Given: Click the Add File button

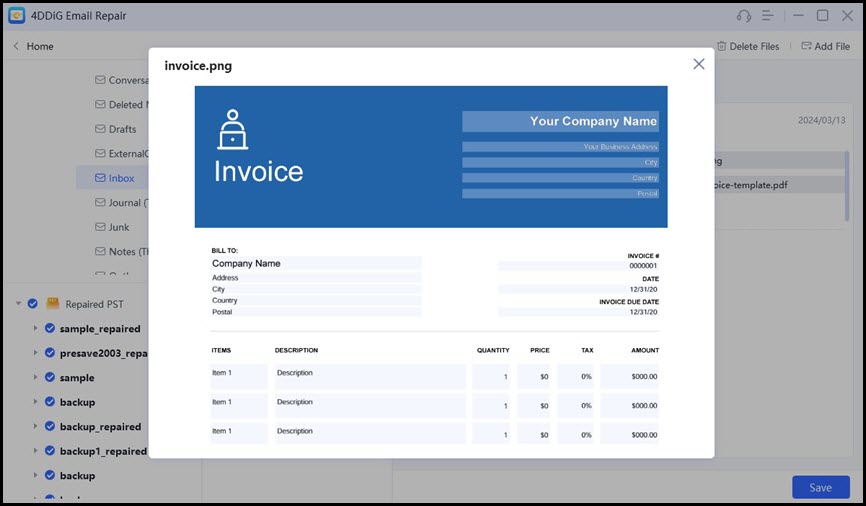Looking at the screenshot, I should pyautogui.click(x=826, y=46).
